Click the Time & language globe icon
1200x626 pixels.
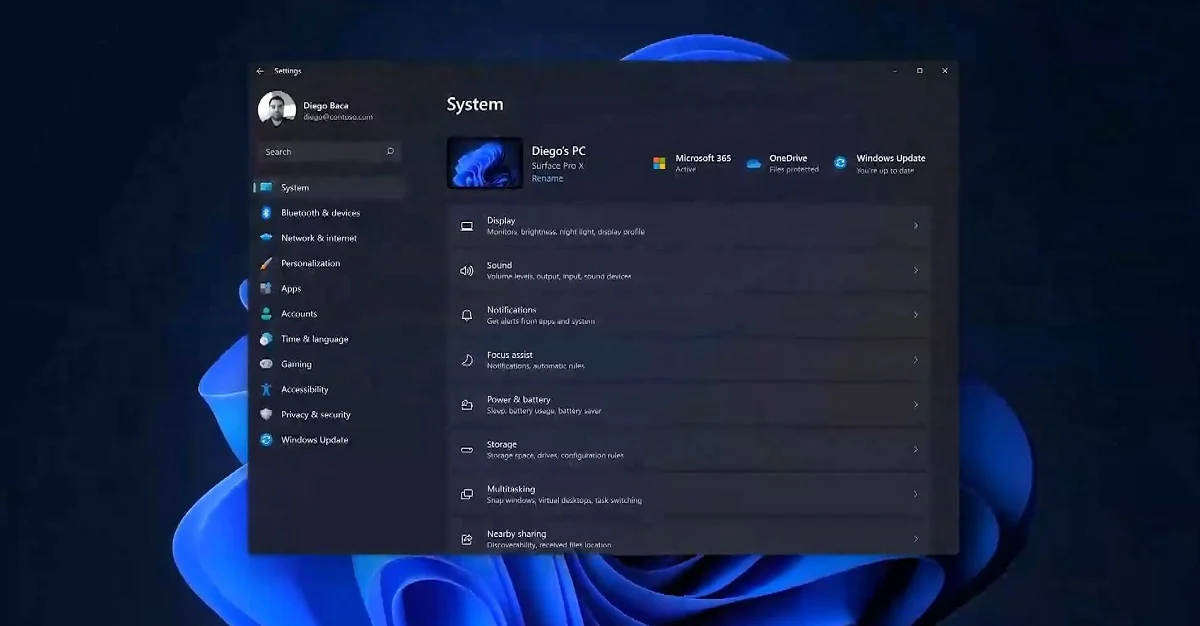266,339
